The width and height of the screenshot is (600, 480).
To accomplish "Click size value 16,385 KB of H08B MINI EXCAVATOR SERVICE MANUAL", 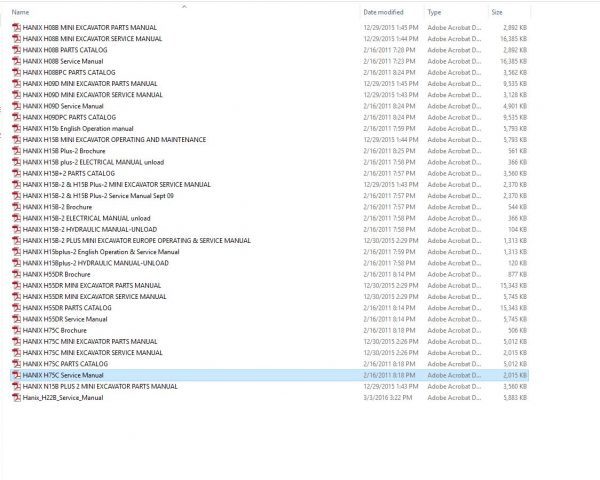I will pos(513,39).
